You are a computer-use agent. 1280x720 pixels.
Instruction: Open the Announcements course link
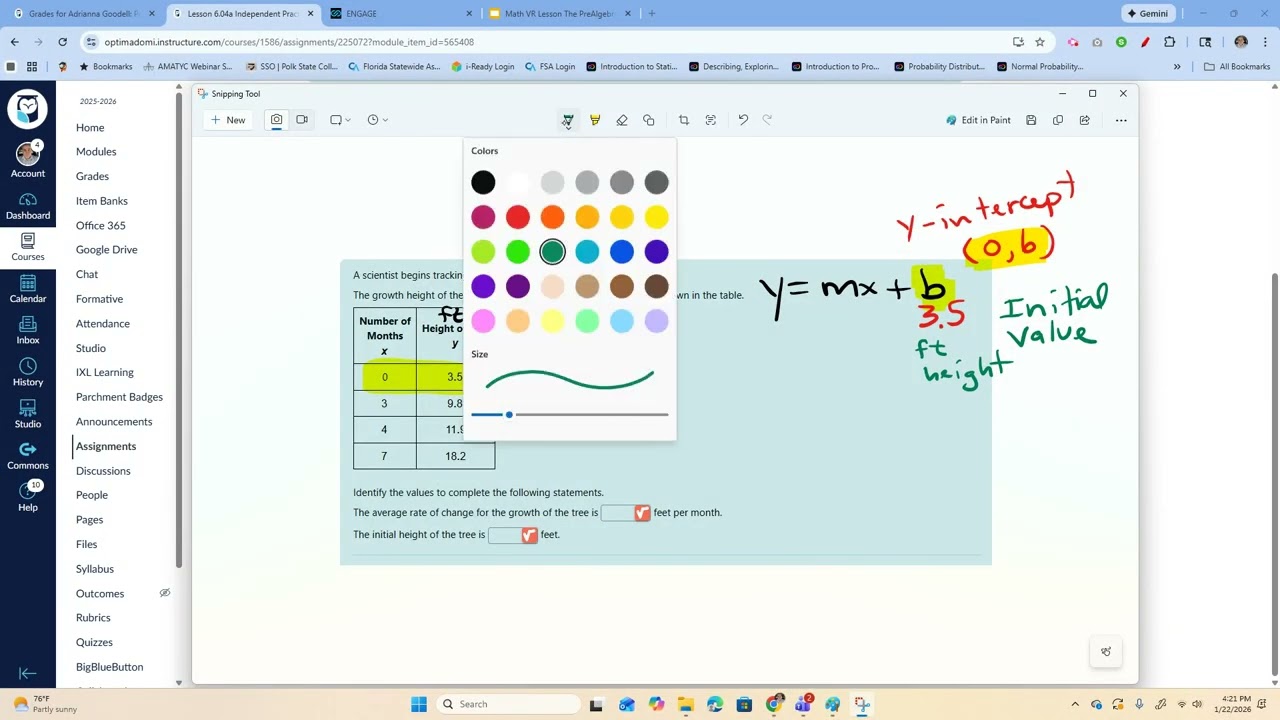coord(114,422)
